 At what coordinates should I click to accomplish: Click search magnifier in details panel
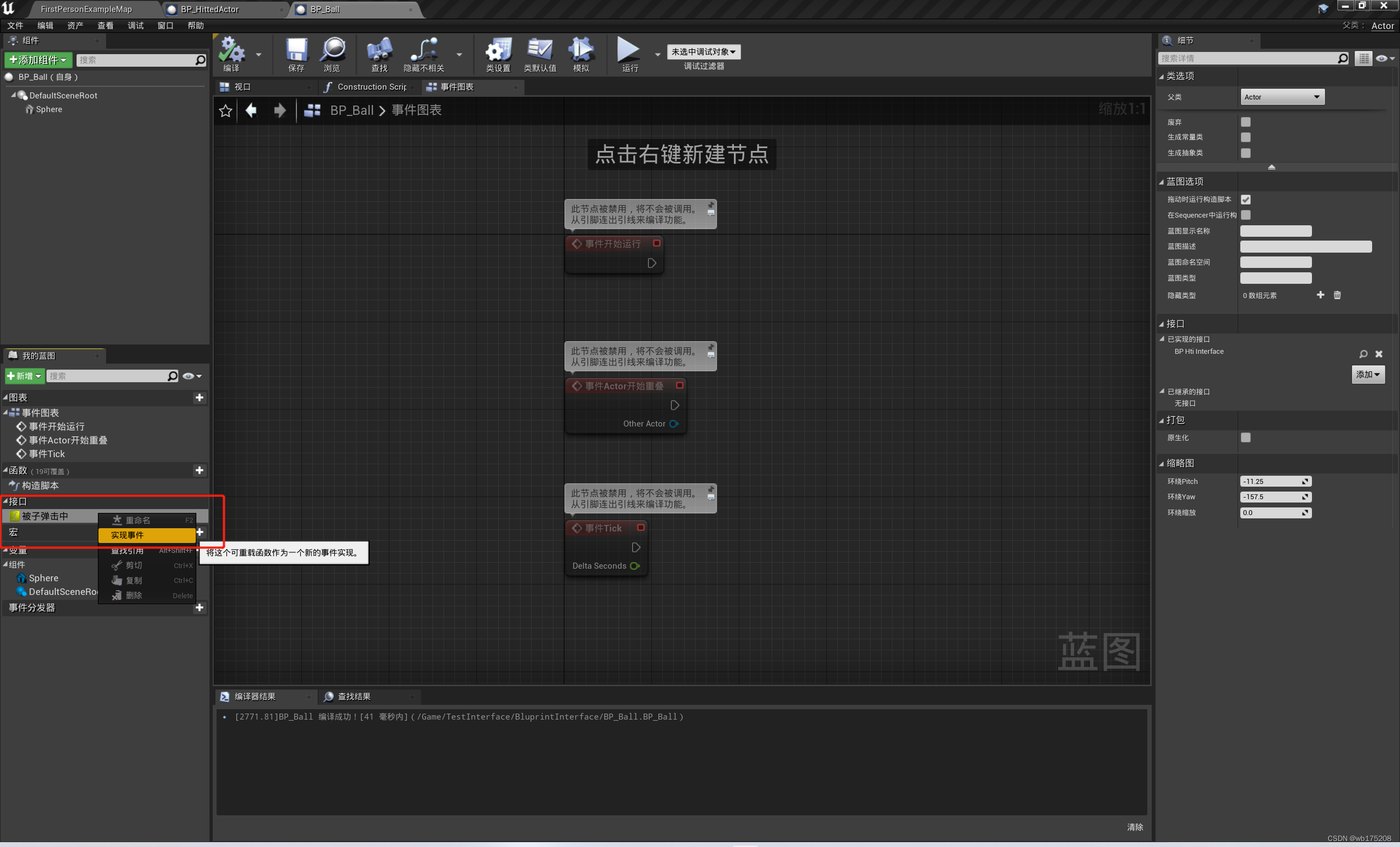pos(1343,59)
